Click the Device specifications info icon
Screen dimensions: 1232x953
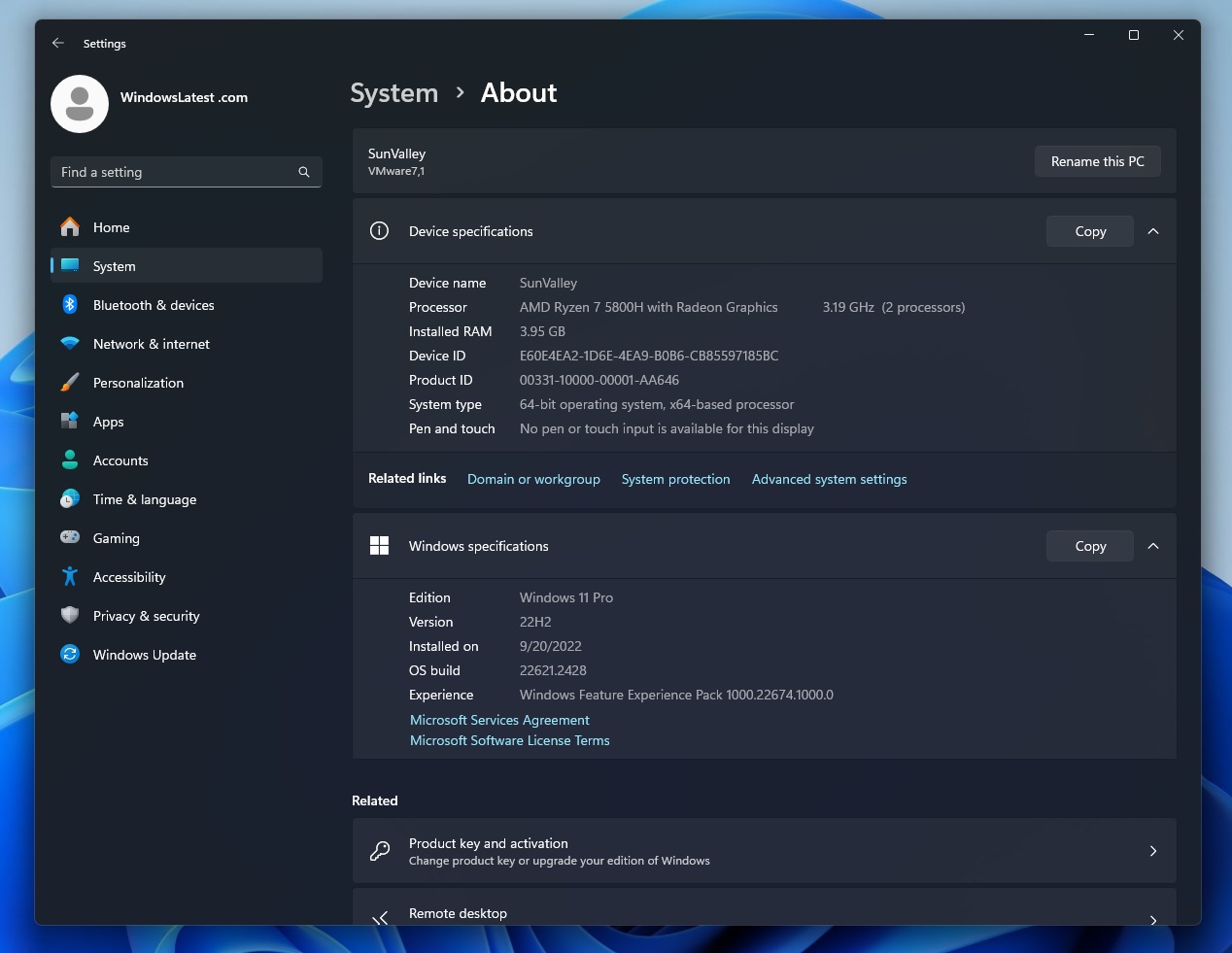click(x=380, y=230)
